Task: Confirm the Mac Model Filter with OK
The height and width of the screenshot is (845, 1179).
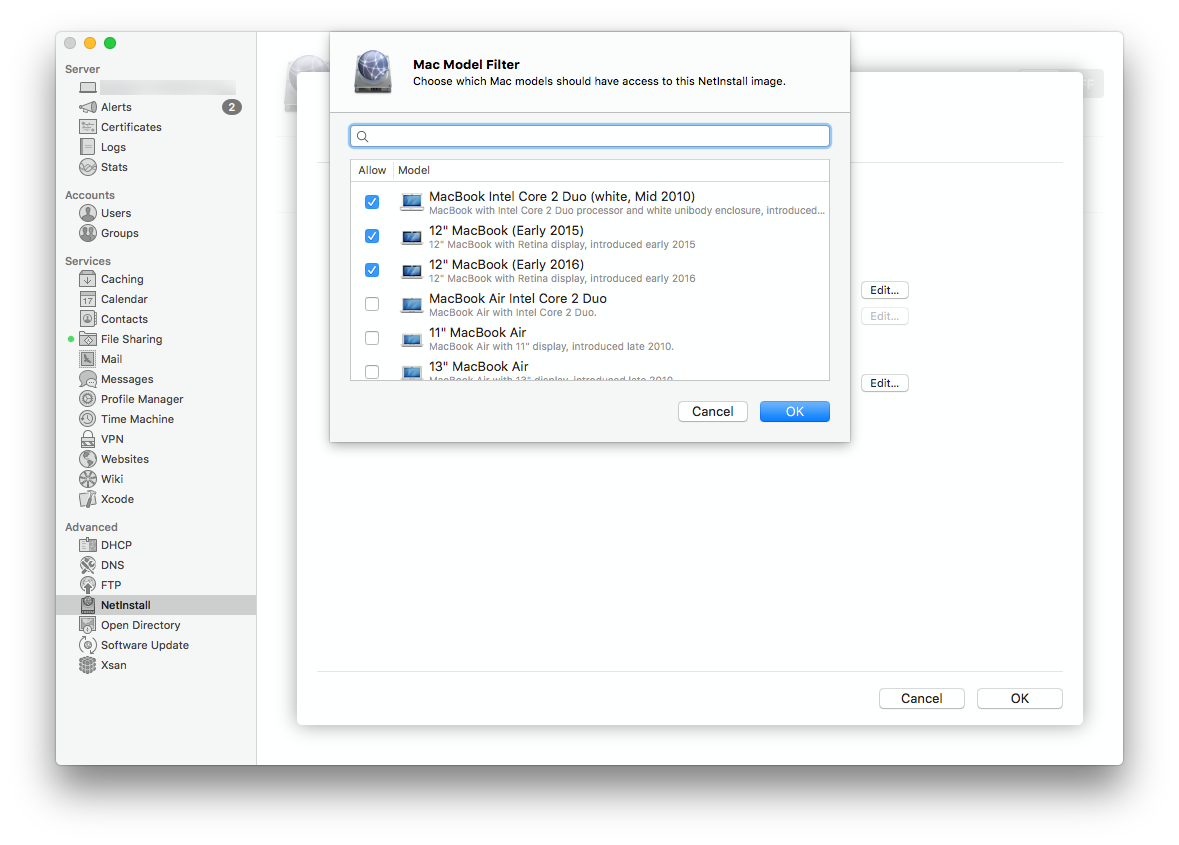Action: point(794,411)
